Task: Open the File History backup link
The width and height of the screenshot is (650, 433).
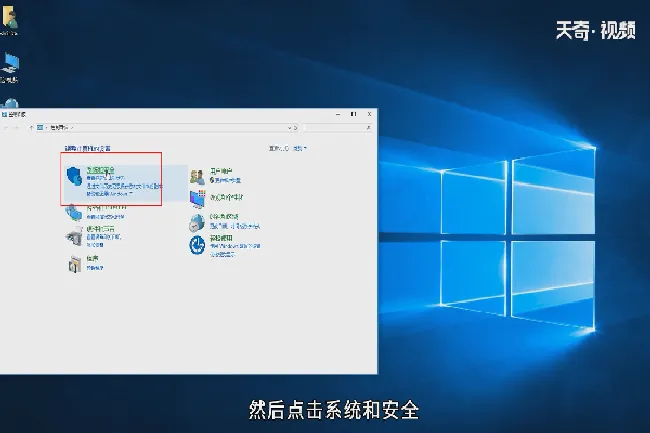Action: tap(124, 186)
